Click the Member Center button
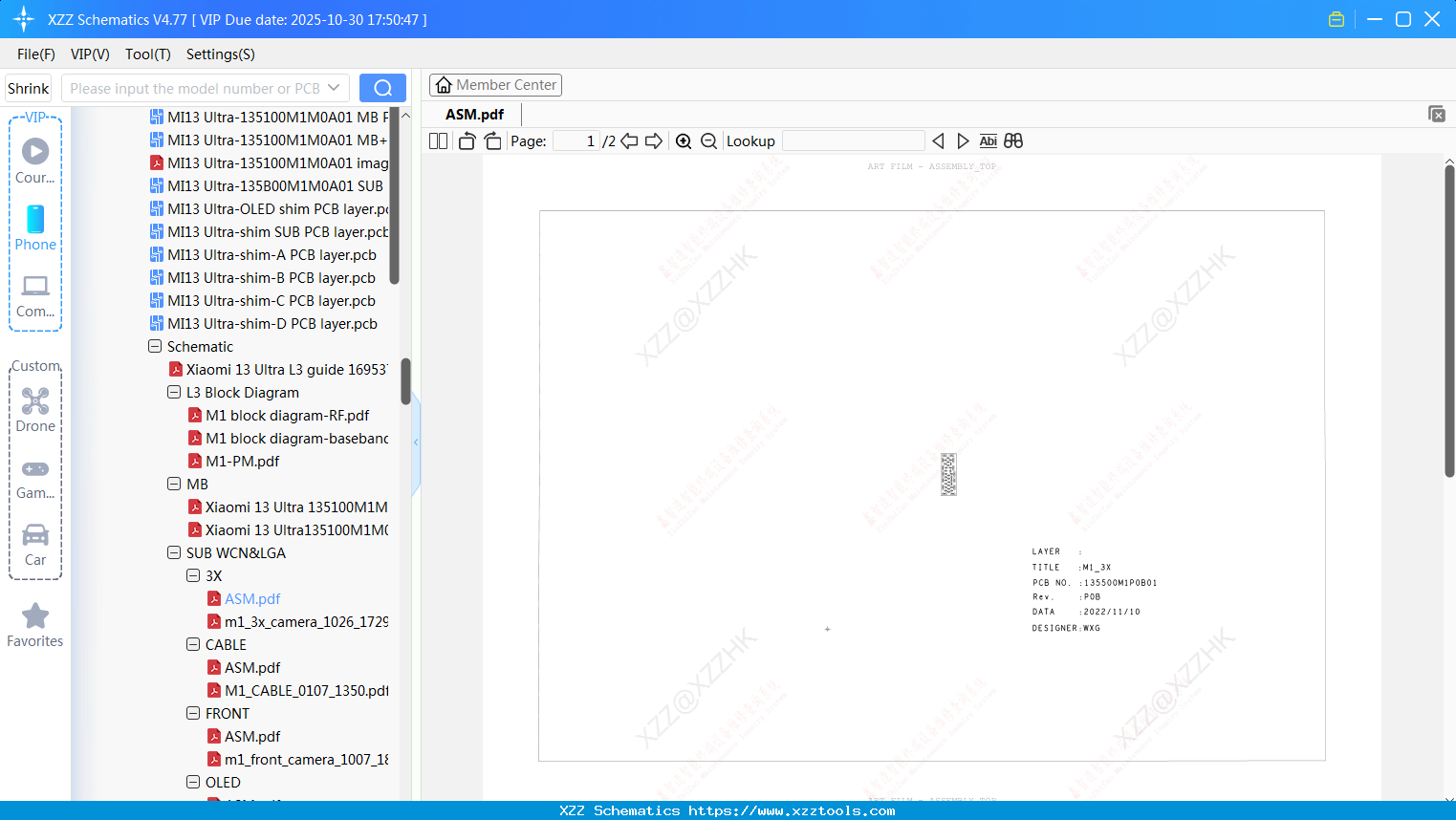 point(495,84)
